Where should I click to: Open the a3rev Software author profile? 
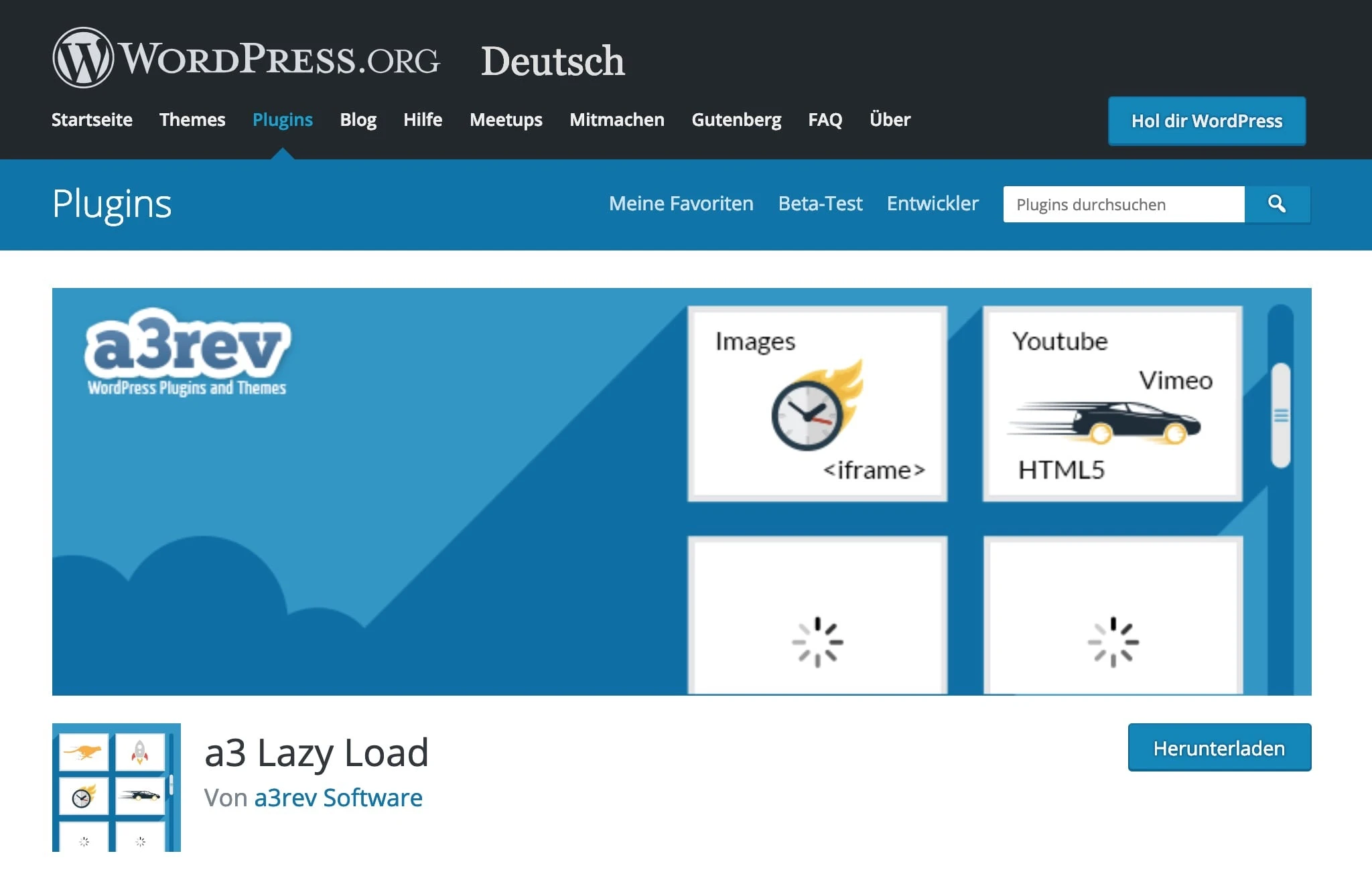(339, 797)
